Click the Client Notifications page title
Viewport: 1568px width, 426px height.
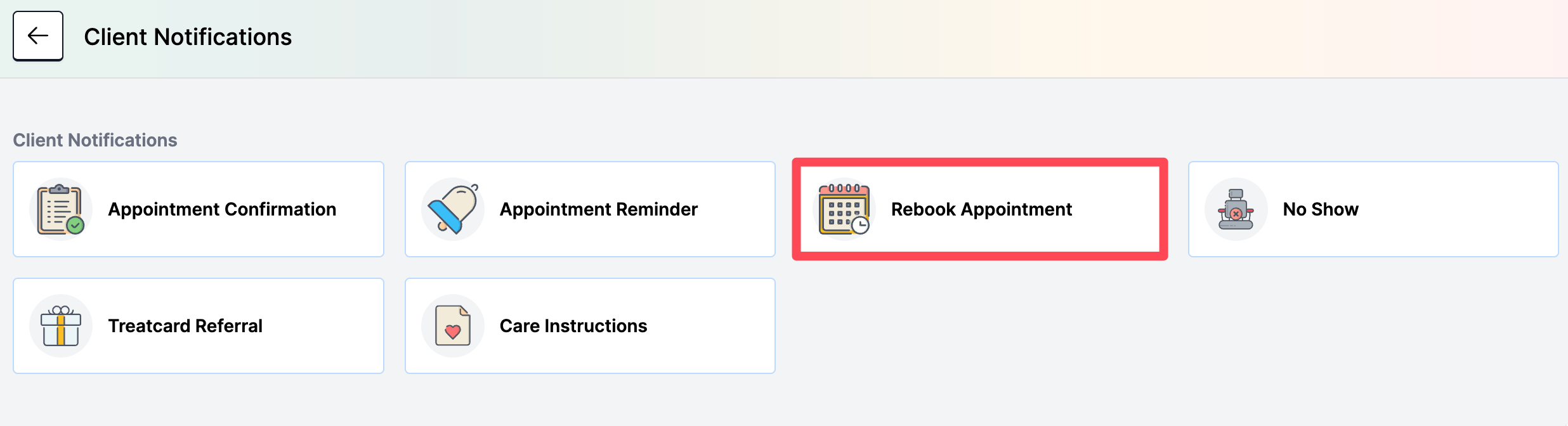[188, 37]
